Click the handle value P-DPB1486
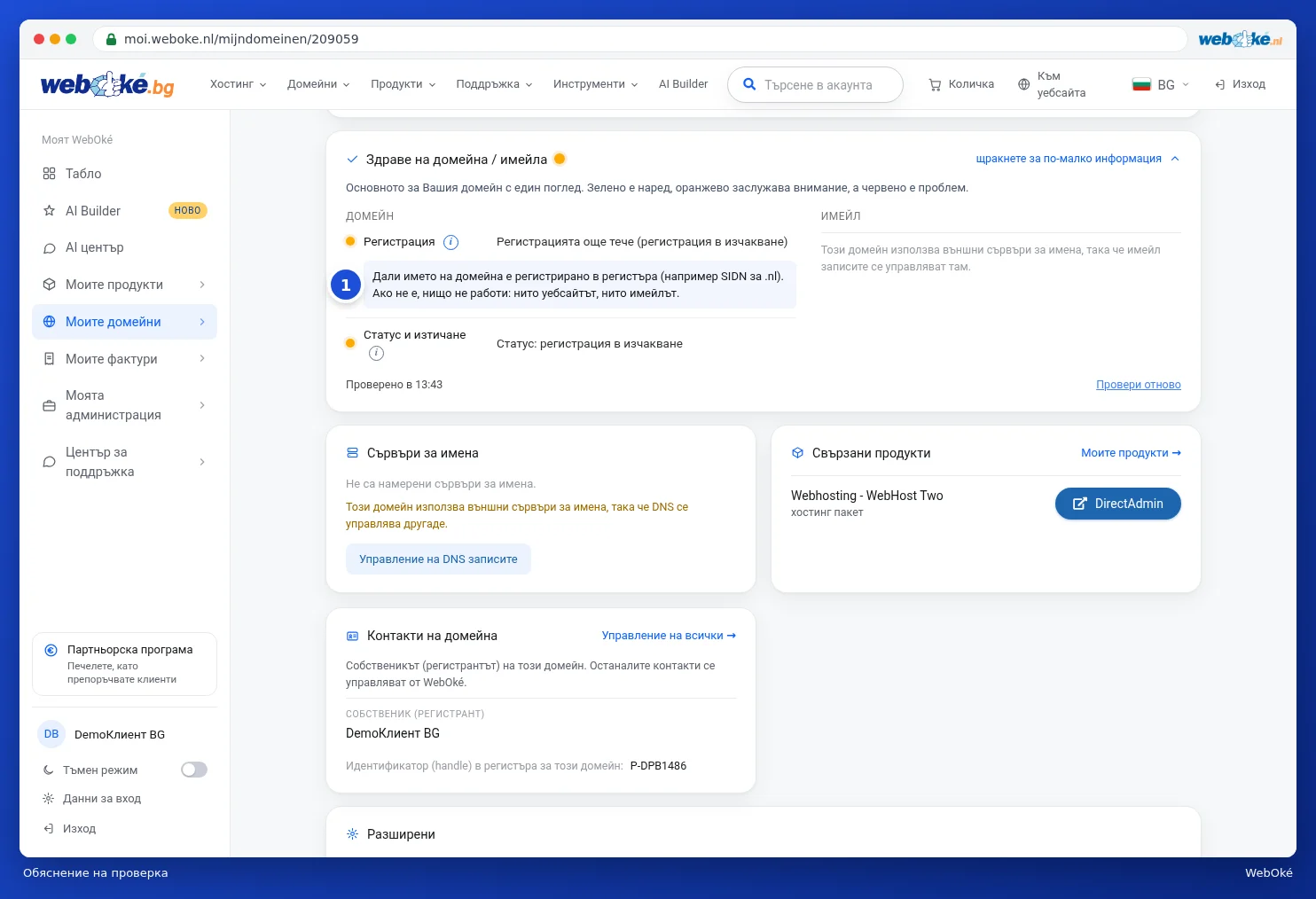 pyautogui.click(x=658, y=766)
